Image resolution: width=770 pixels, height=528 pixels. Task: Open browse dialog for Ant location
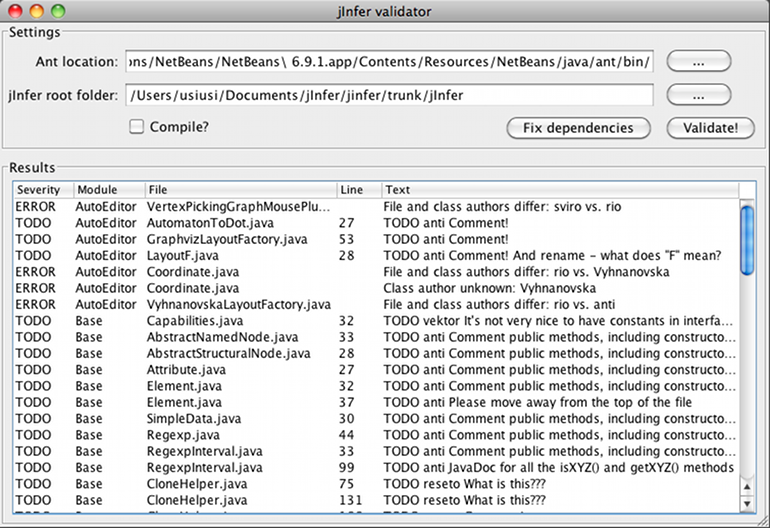(699, 62)
